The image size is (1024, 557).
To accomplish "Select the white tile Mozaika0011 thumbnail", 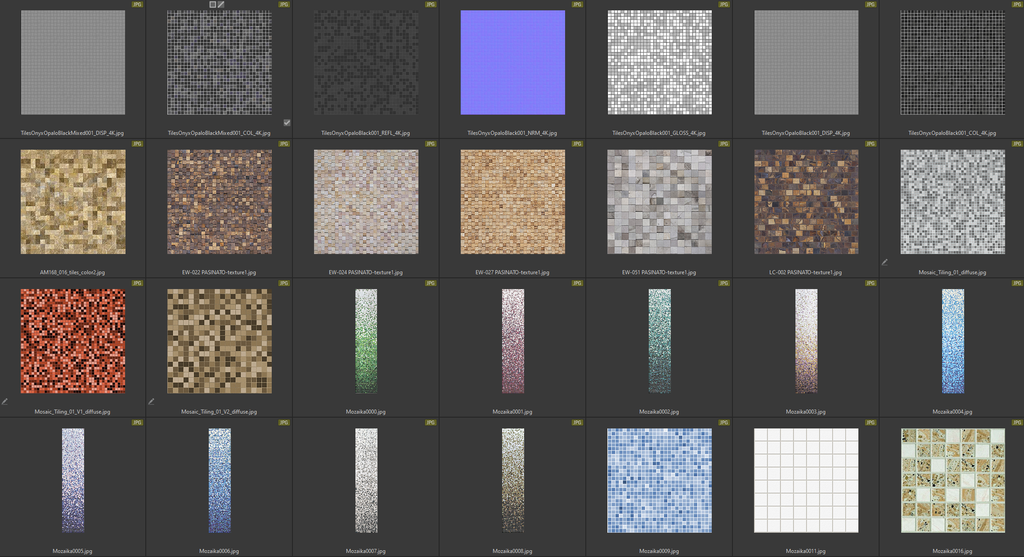I will click(806, 480).
